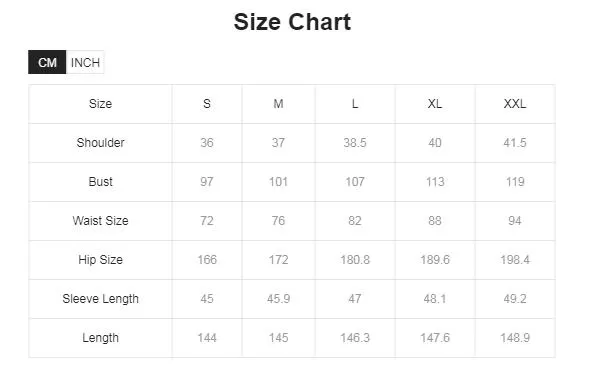Click the Sleeve Length row label

point(100,299)
